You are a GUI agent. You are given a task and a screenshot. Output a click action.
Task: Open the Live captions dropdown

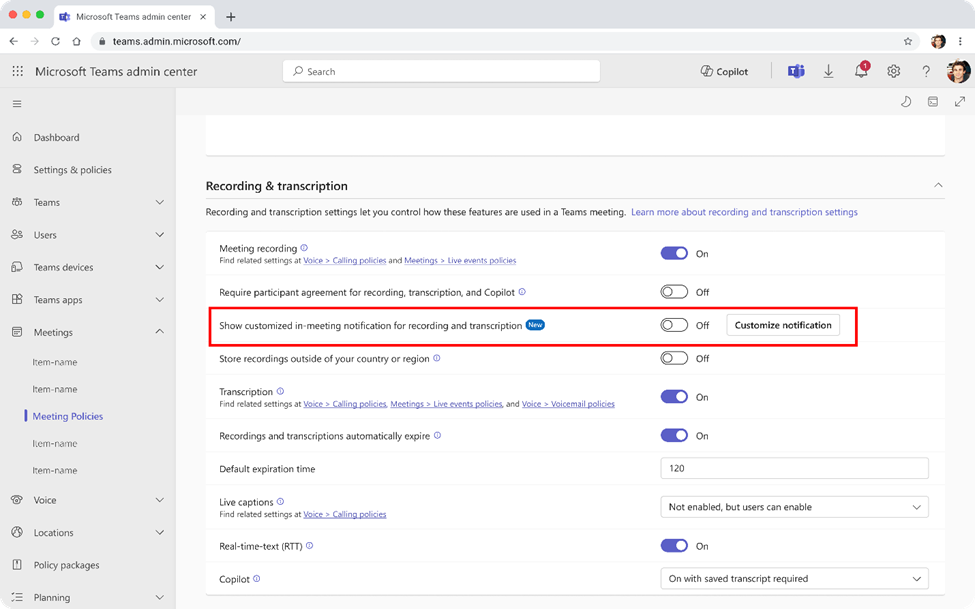click(794, 507)
